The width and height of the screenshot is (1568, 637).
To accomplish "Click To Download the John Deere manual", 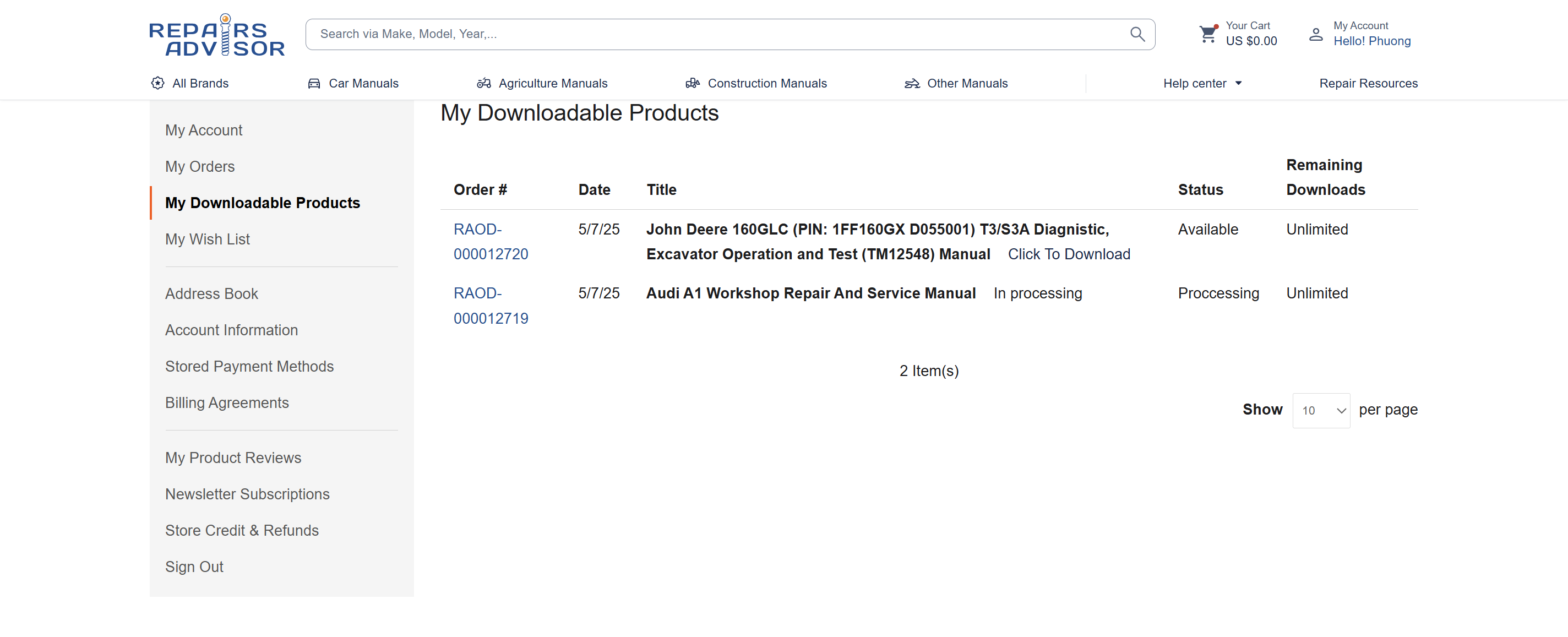I will [1069, 254].
